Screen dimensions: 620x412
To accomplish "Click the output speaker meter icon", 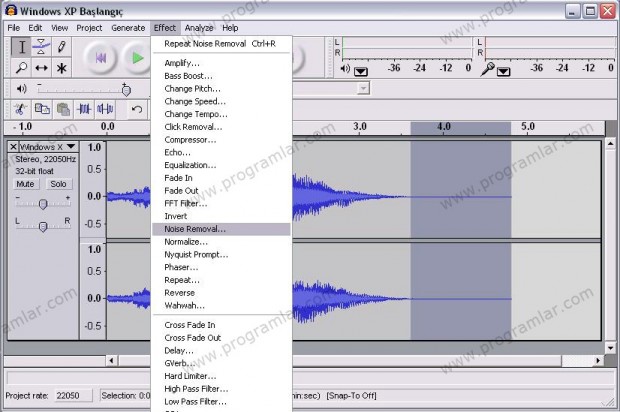I will tap(345, 69).
